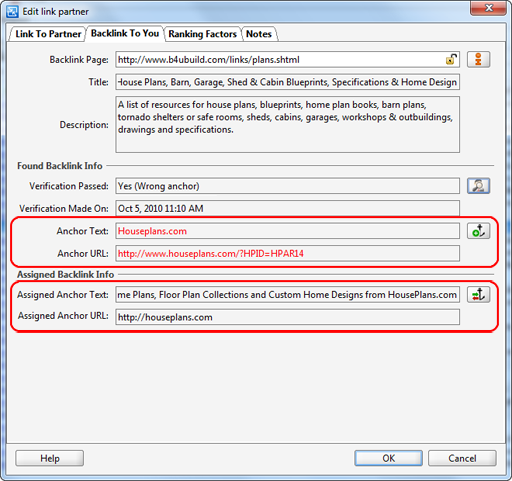Screen dimensions: 512x481
Task: Click the Anchor Text field showing Houseplans.com
Action: [x=287, y=231]
